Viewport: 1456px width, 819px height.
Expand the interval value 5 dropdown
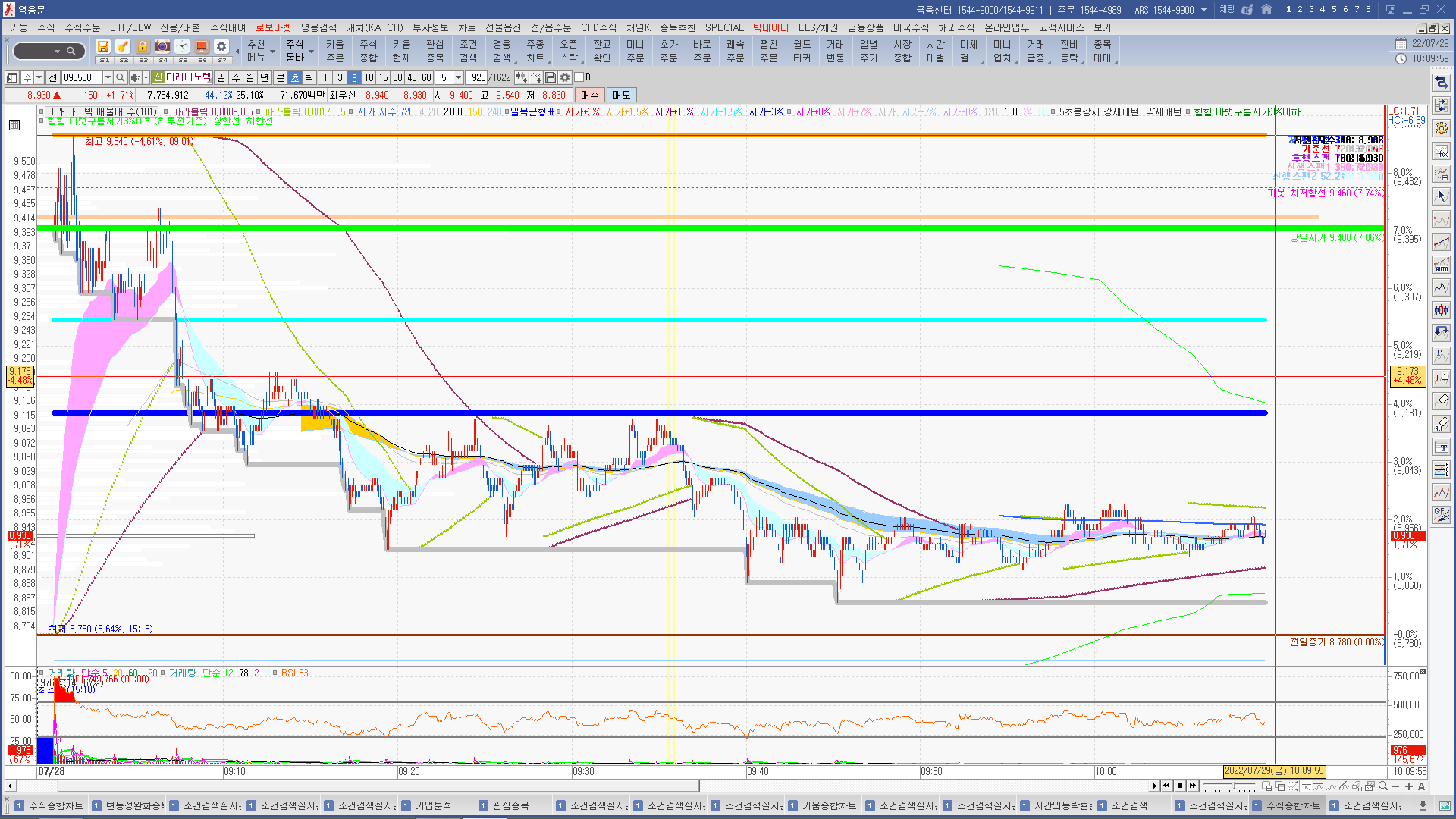(458, 77)
